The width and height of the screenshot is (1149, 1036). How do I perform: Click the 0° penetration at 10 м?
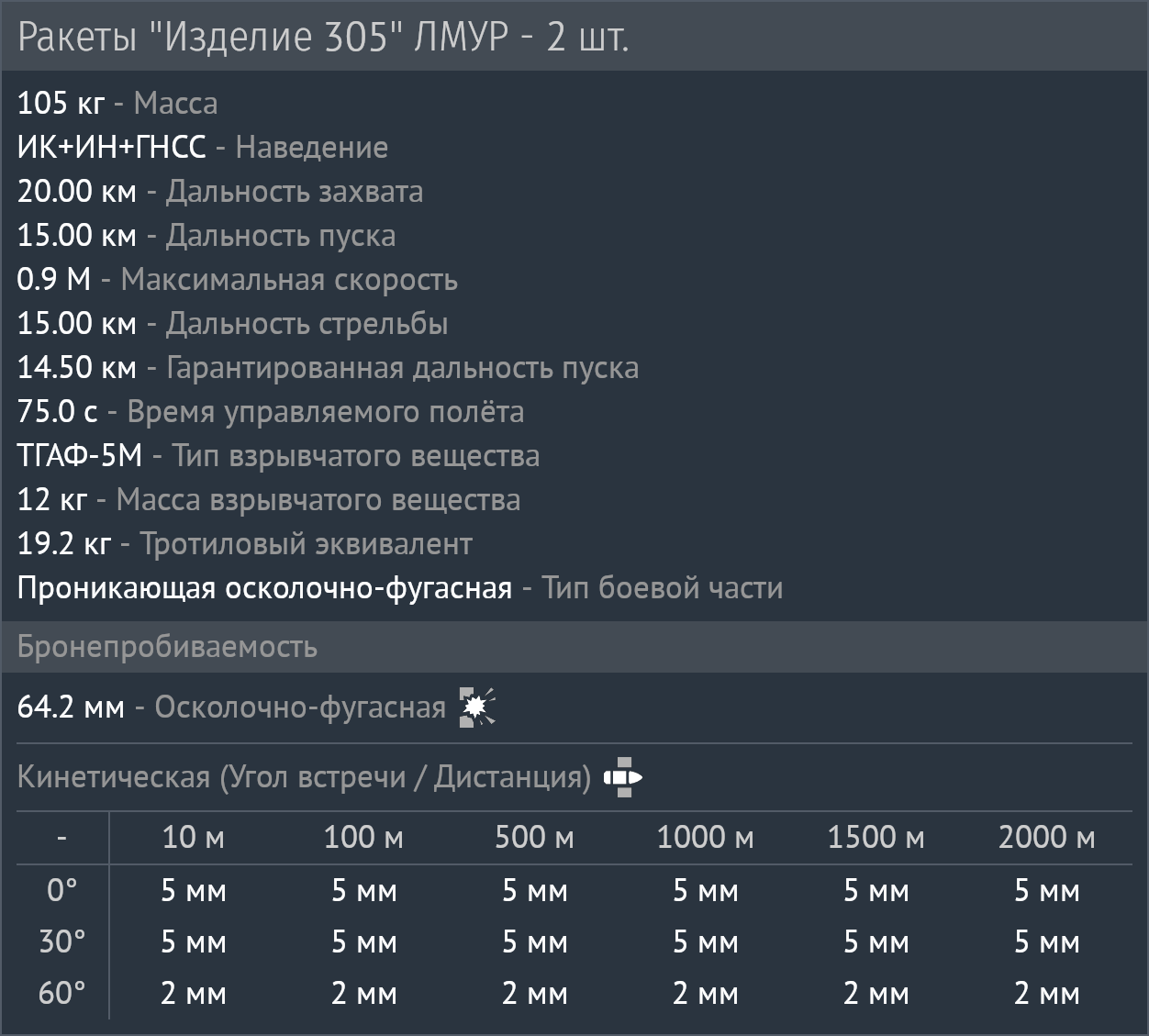193,891
